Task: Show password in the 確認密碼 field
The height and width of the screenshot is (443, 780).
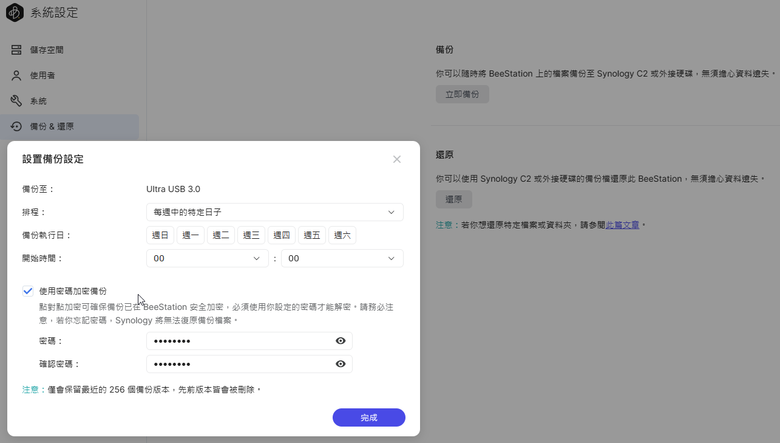Action: [340, 364]
